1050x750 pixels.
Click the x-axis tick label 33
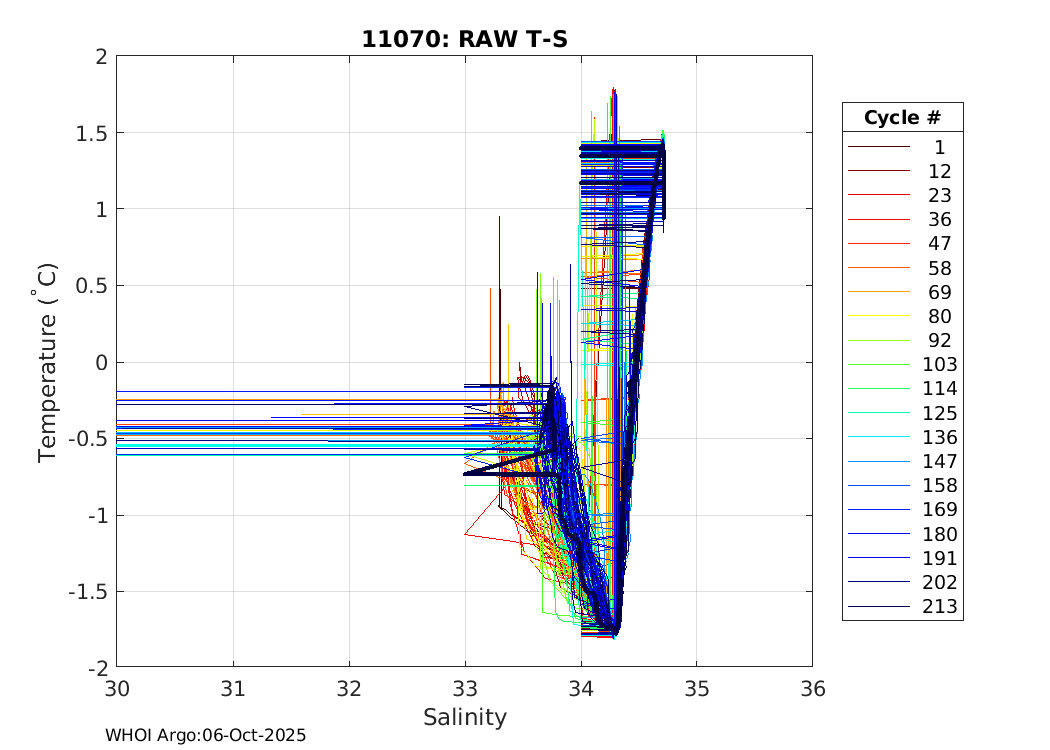point(465,689)
